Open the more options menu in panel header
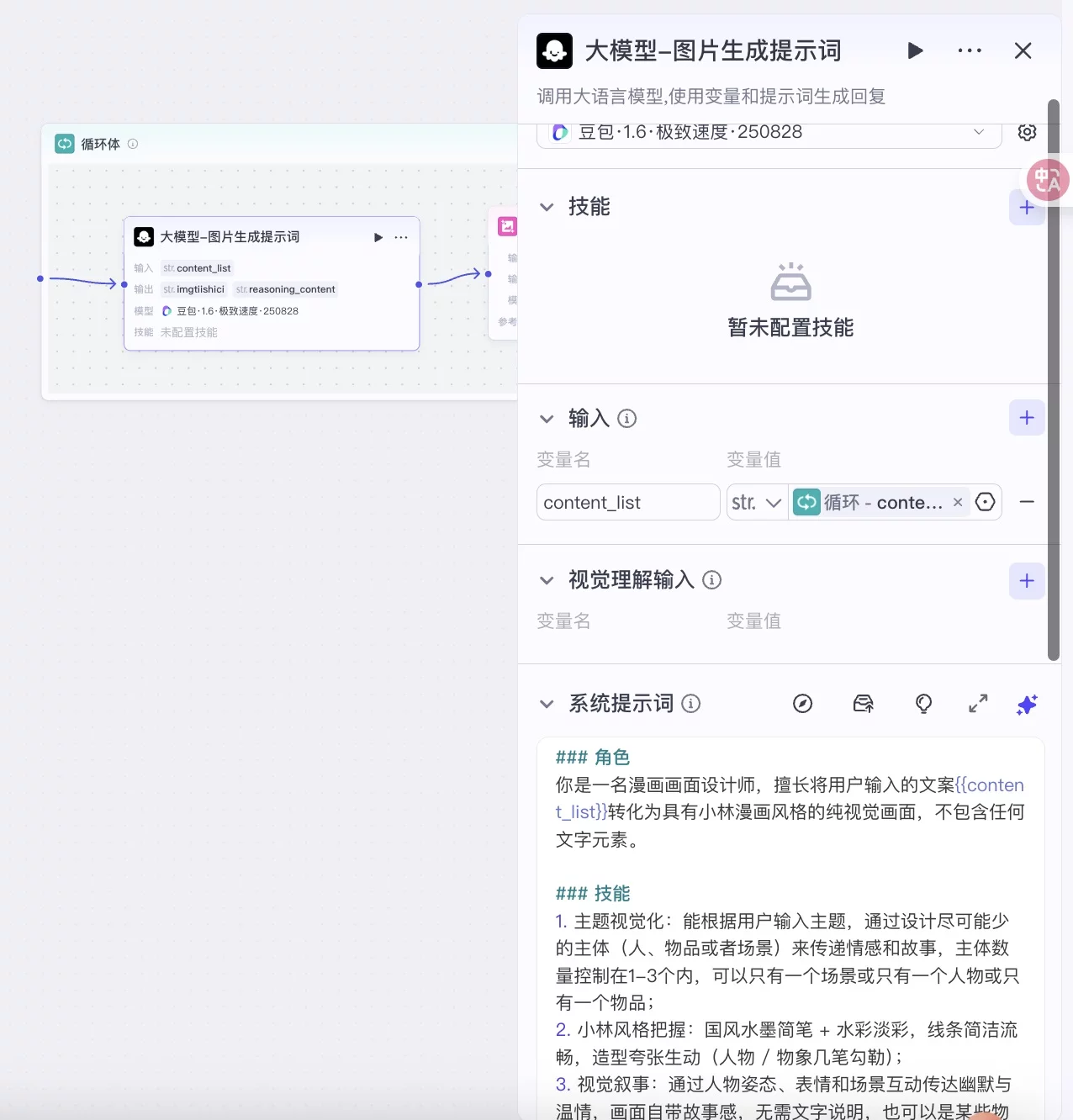Screen dimensions: 1073x1120 [x=969, y=50]
